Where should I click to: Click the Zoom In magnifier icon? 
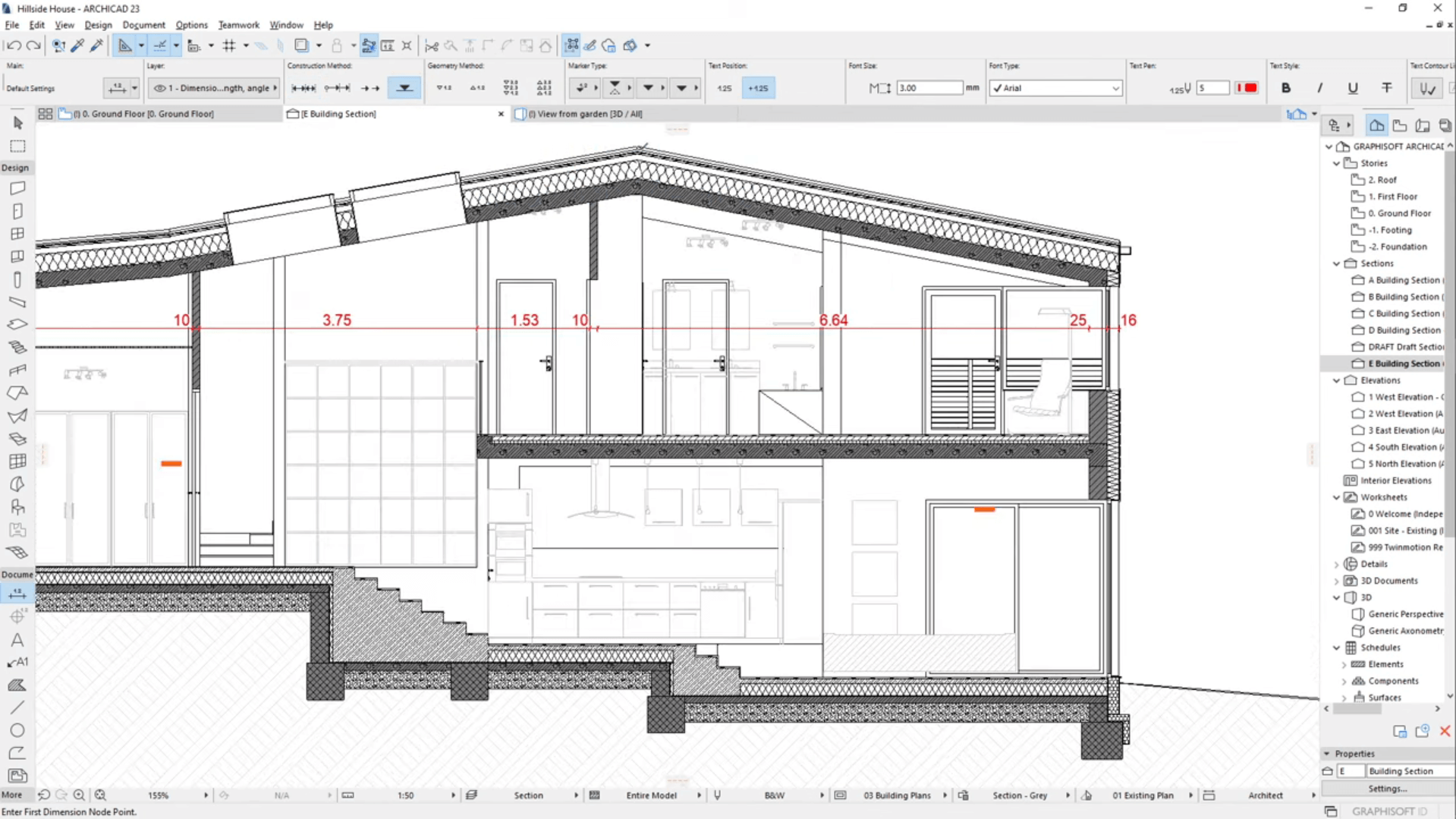coord(79,795)
